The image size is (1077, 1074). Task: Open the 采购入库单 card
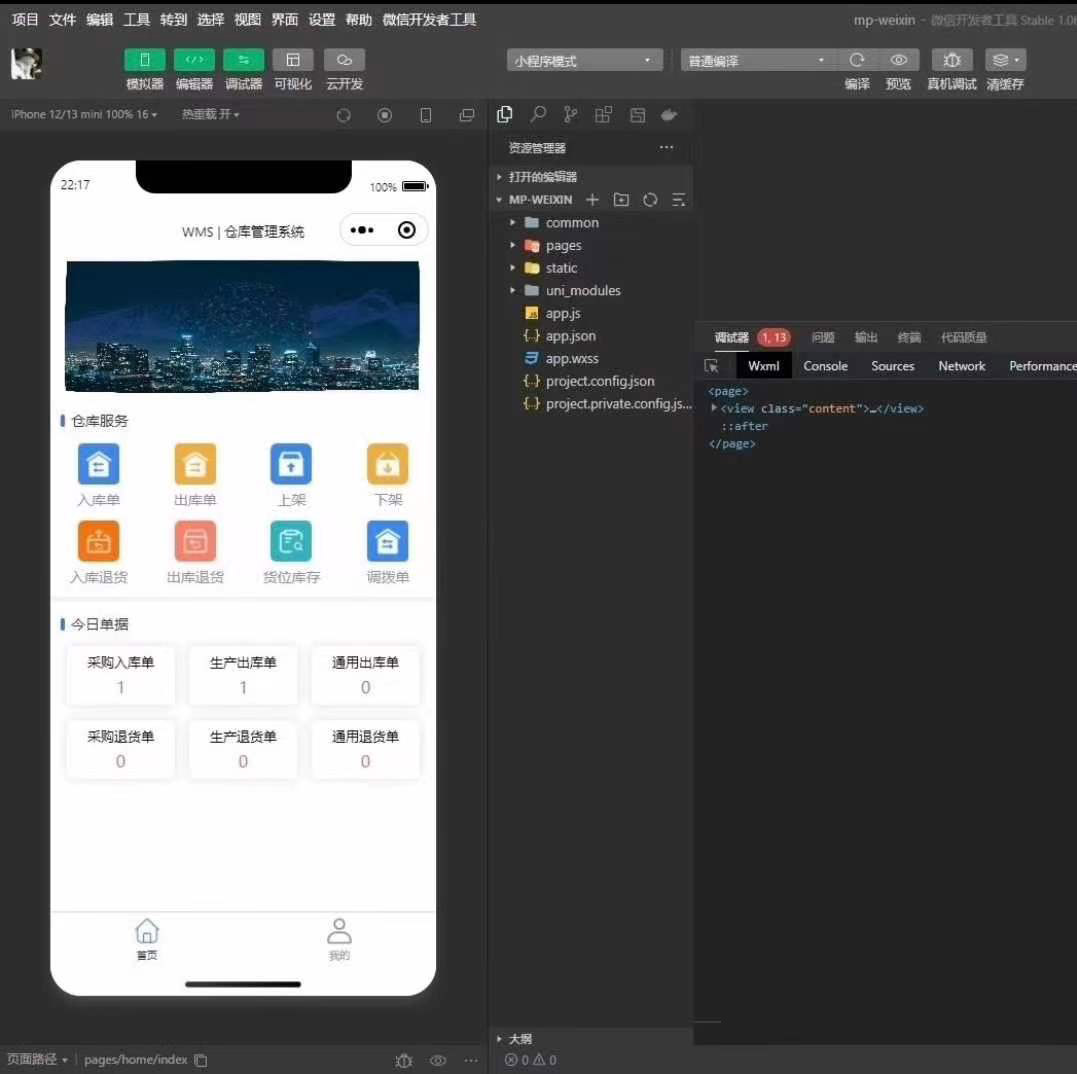pos(120,675)
